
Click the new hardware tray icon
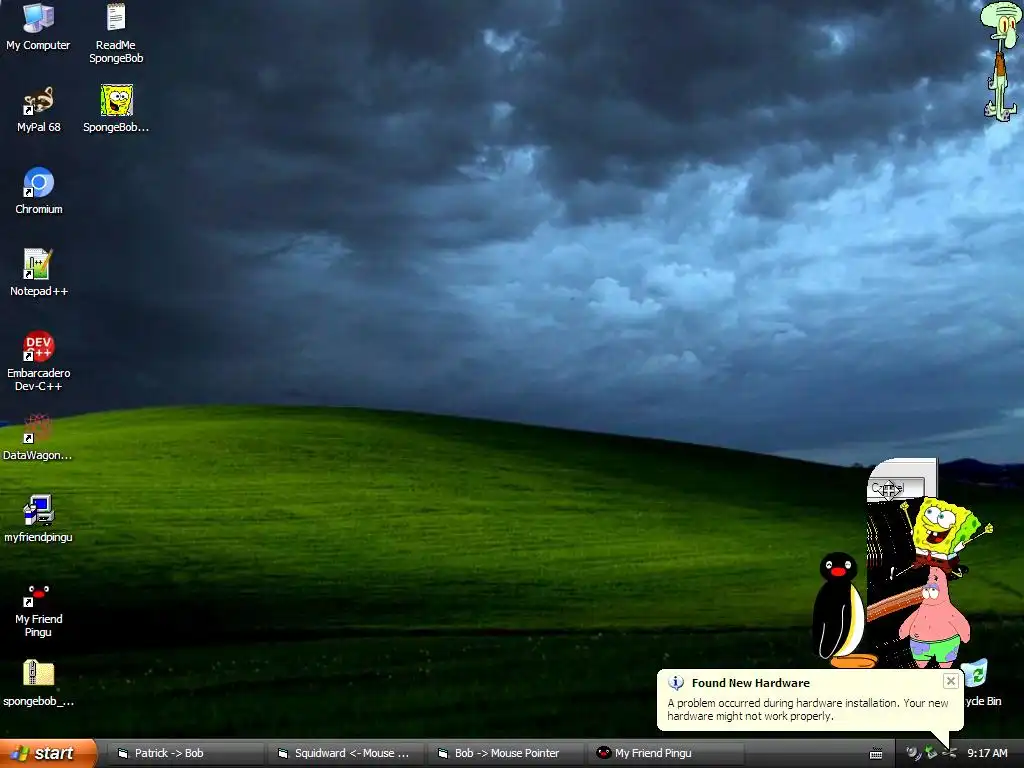950,754
